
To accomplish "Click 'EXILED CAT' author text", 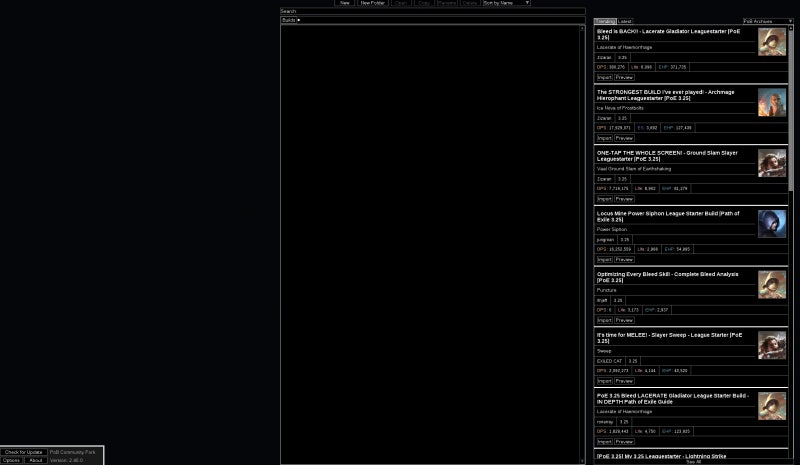I will pos(609,361).
